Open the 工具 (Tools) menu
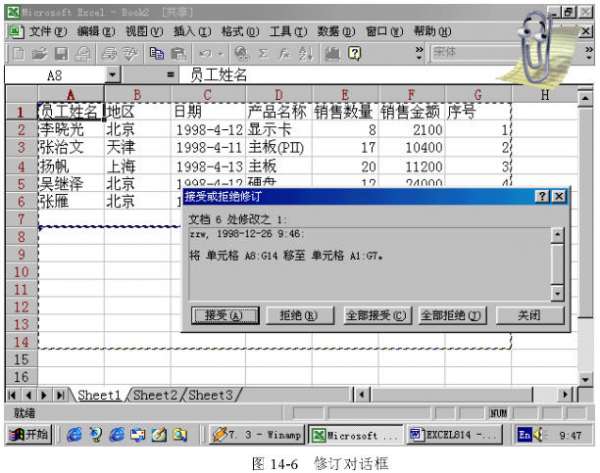The height and width of the screenshot is (473, 600). [x=285, y=31]
